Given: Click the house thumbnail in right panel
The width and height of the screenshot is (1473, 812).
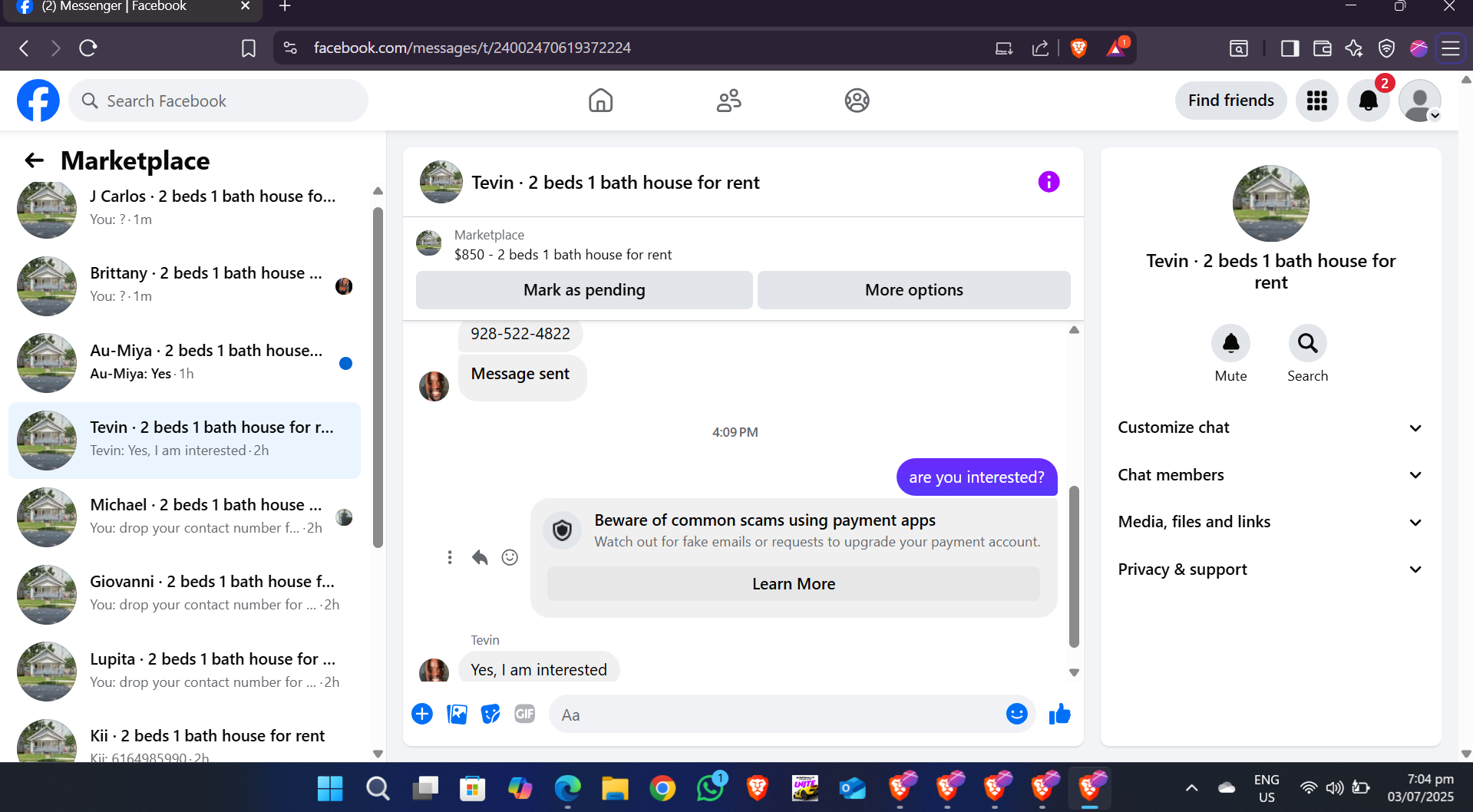Looking at the screenshot, I should click(x=1270, y=203).
